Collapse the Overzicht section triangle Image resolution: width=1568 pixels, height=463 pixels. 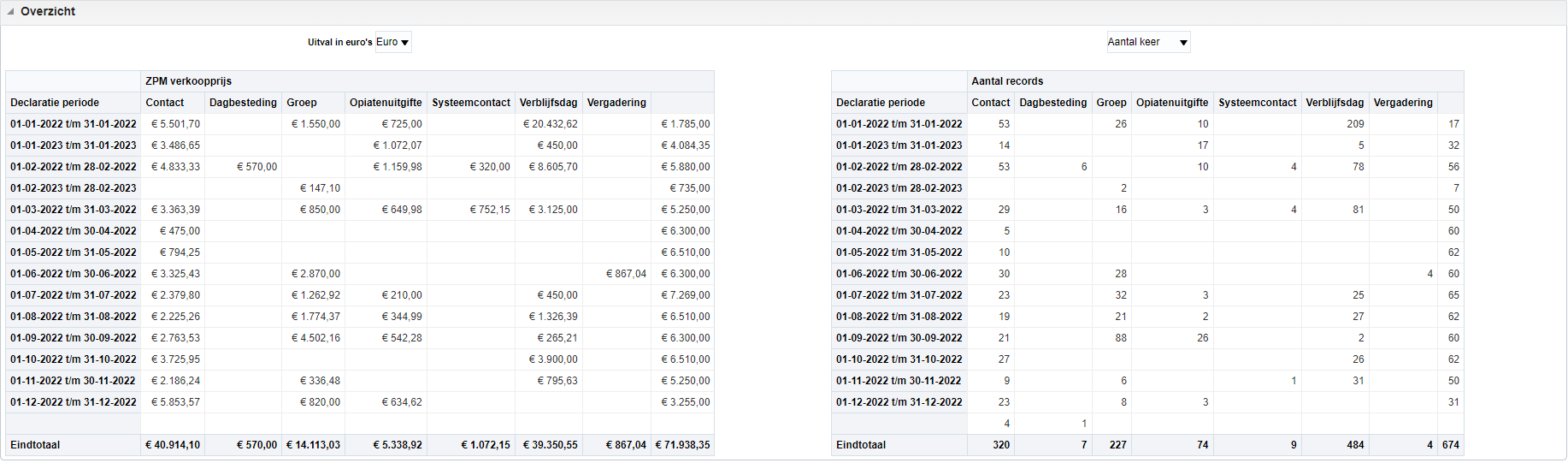(10, 12)
